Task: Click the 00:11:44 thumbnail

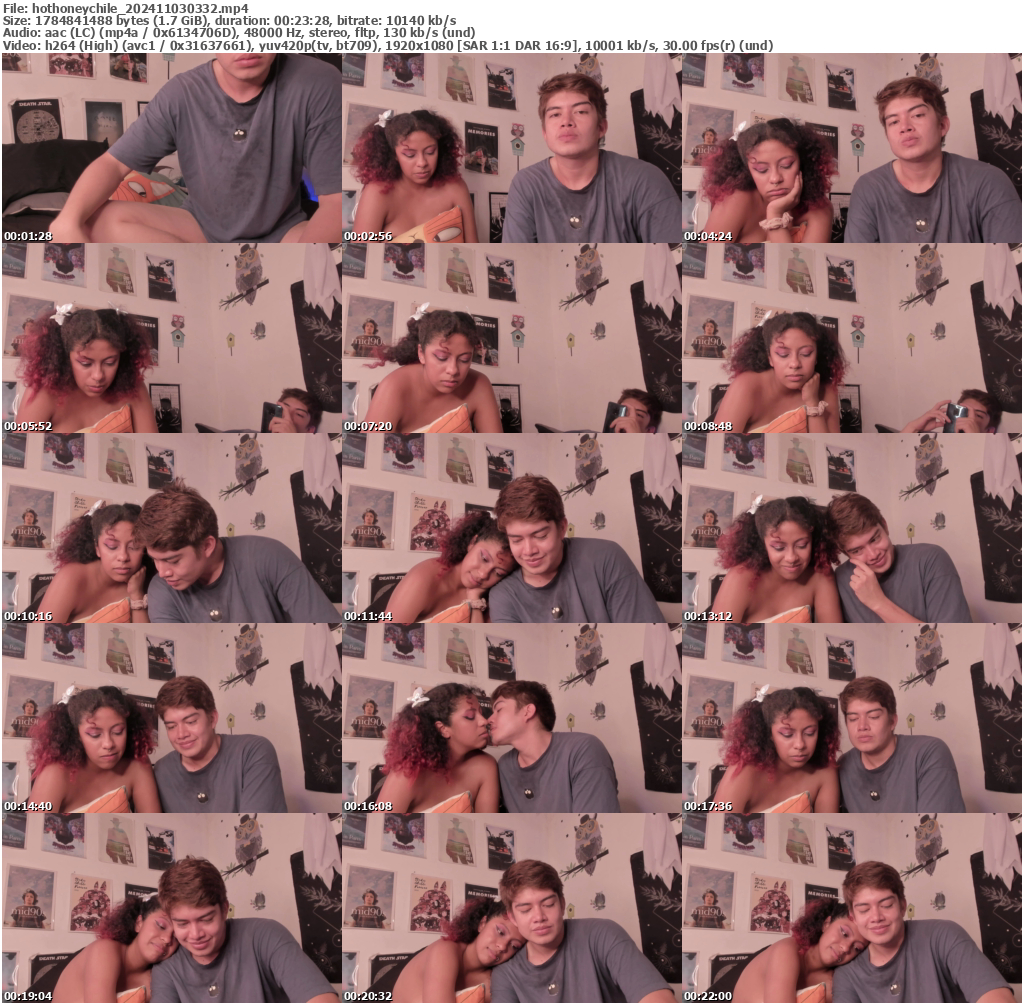Action: (x=512, y=528)
